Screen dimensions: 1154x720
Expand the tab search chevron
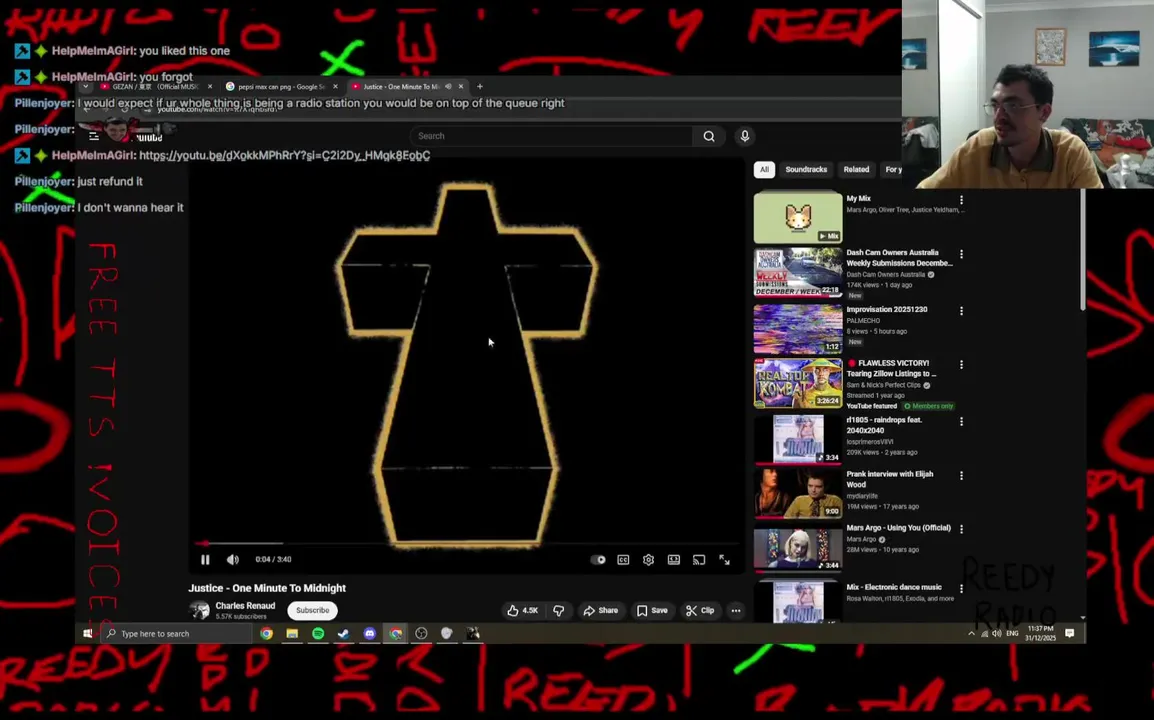point(85,86)
